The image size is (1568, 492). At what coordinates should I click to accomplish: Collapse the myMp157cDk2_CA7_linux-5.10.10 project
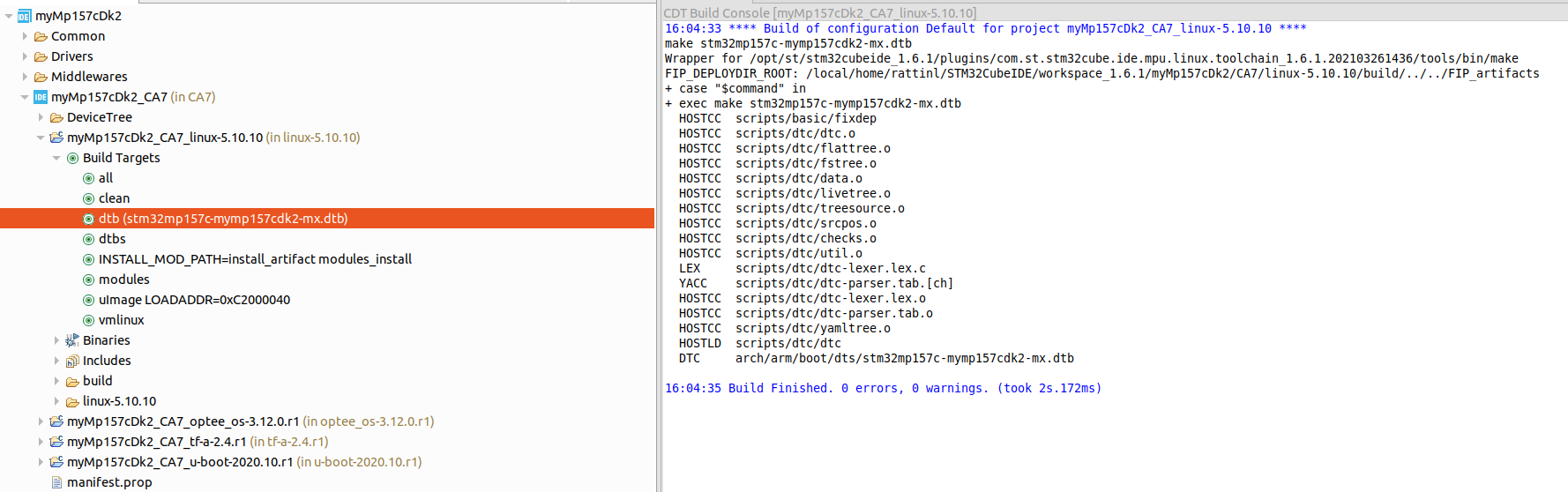point(41,138)
